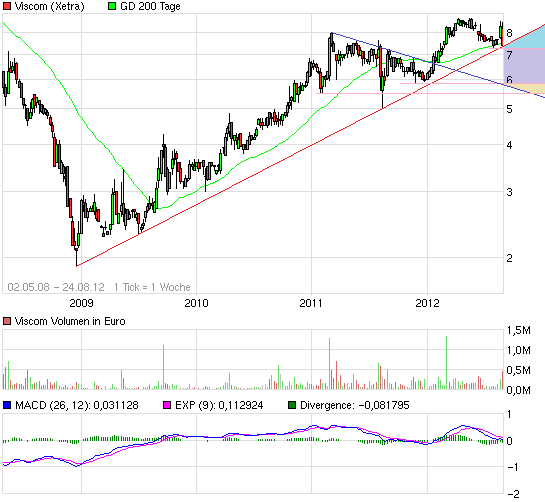Screen dimensions: 545x502
Task: Click the green GD 200 Tage legend swatch
Action: tap(112, 6)
